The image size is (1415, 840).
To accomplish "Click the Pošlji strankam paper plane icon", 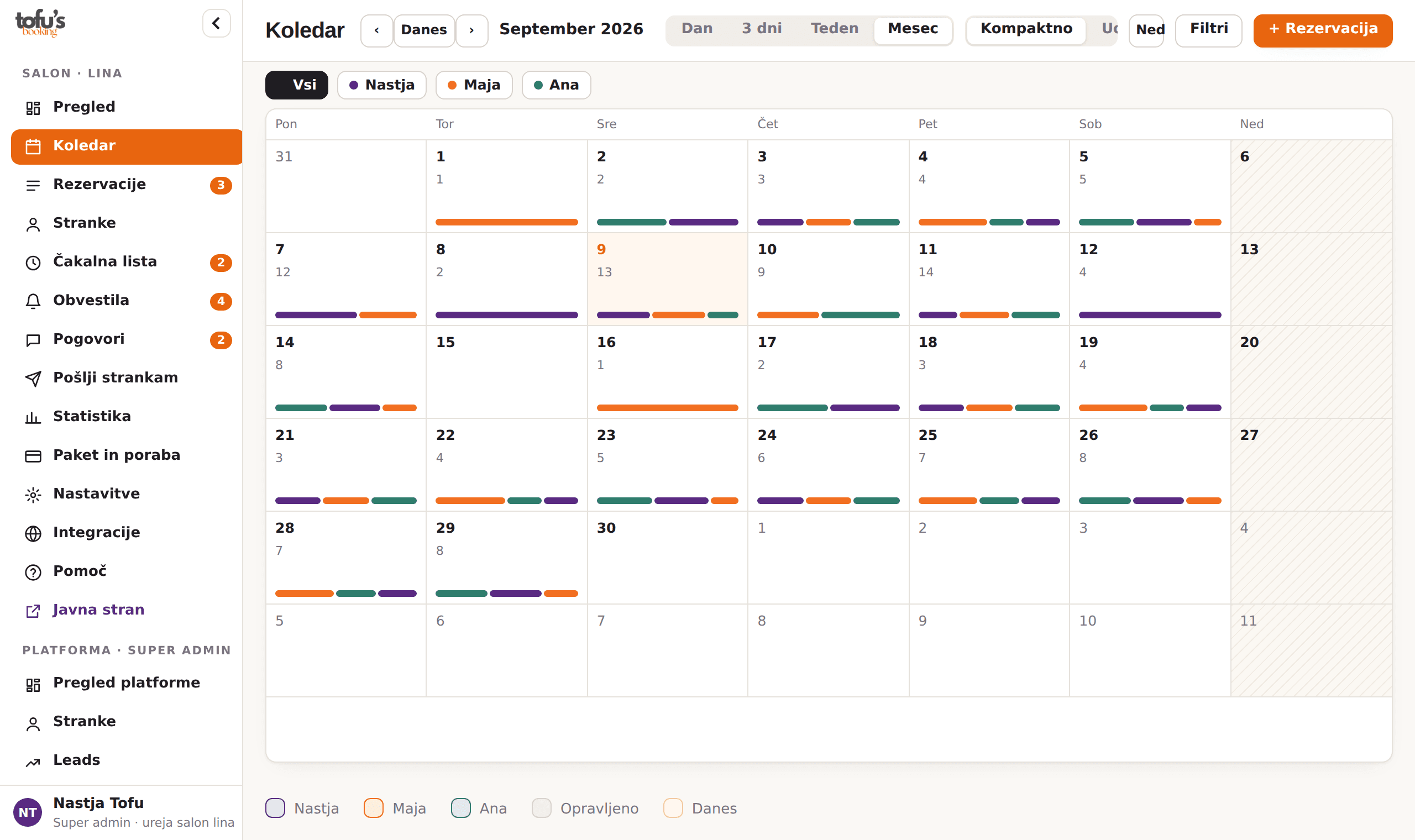I will pyautogui.click(x=33, y=378).
